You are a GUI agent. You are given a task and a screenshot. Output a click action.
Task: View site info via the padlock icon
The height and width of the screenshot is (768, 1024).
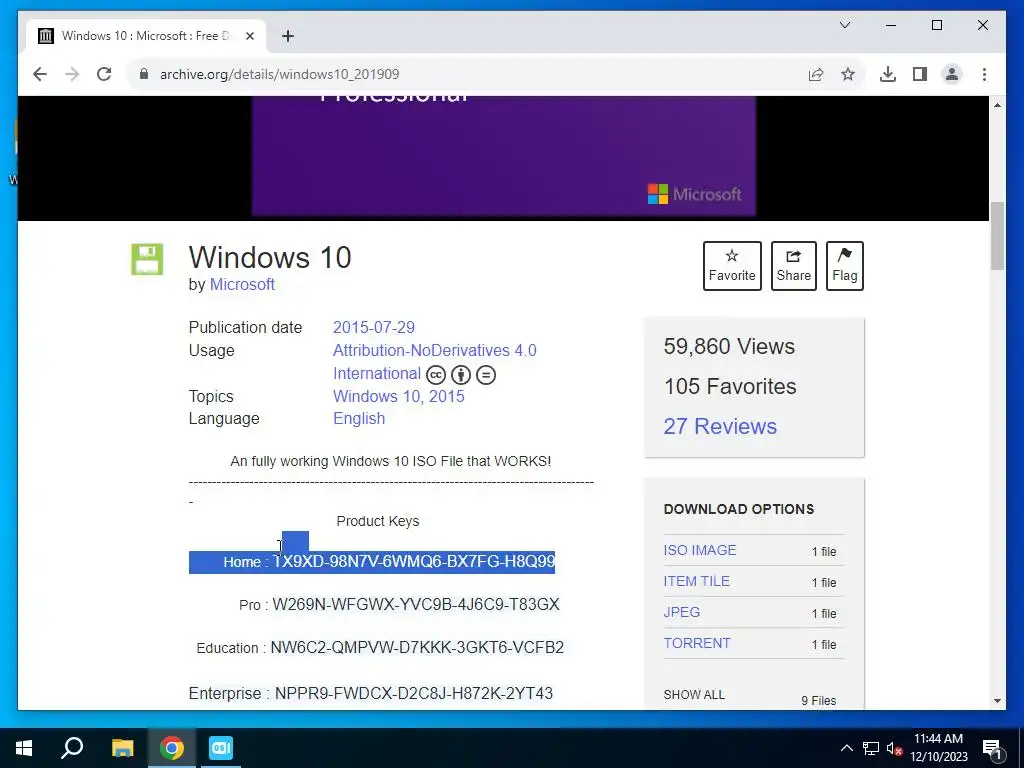point(144,74)
